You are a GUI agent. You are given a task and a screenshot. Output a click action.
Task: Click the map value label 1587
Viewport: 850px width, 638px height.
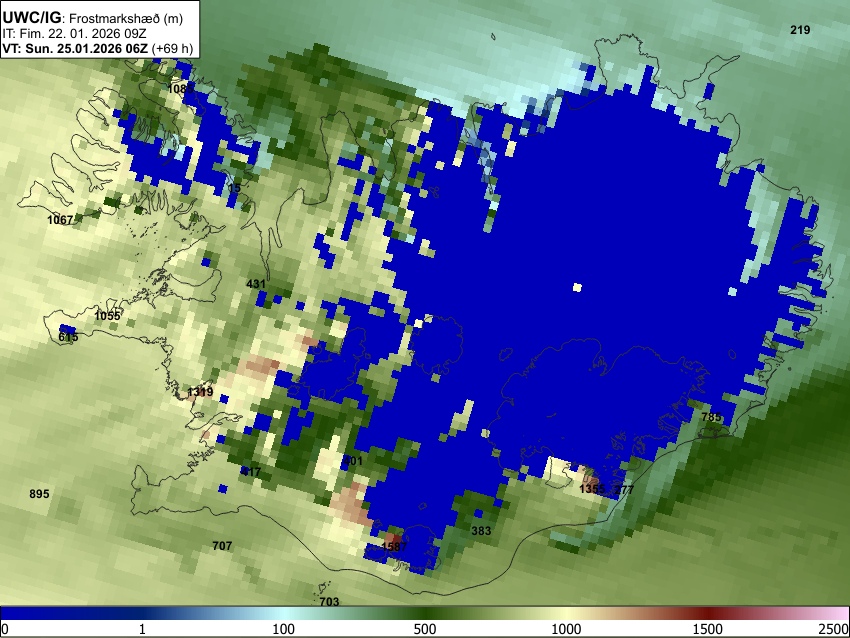394,546
